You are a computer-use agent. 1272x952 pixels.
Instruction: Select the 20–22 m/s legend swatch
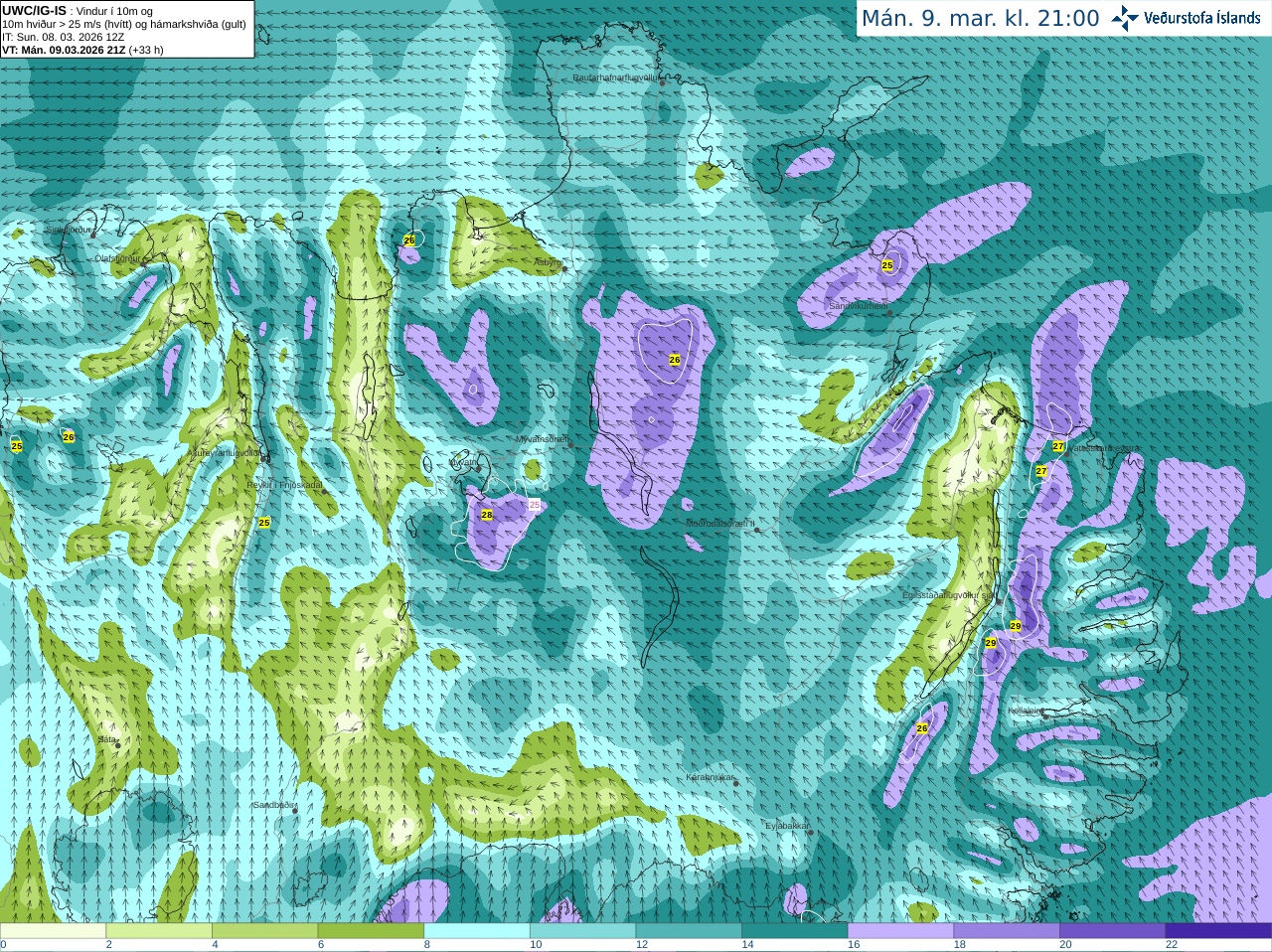tap(1113, 930)
